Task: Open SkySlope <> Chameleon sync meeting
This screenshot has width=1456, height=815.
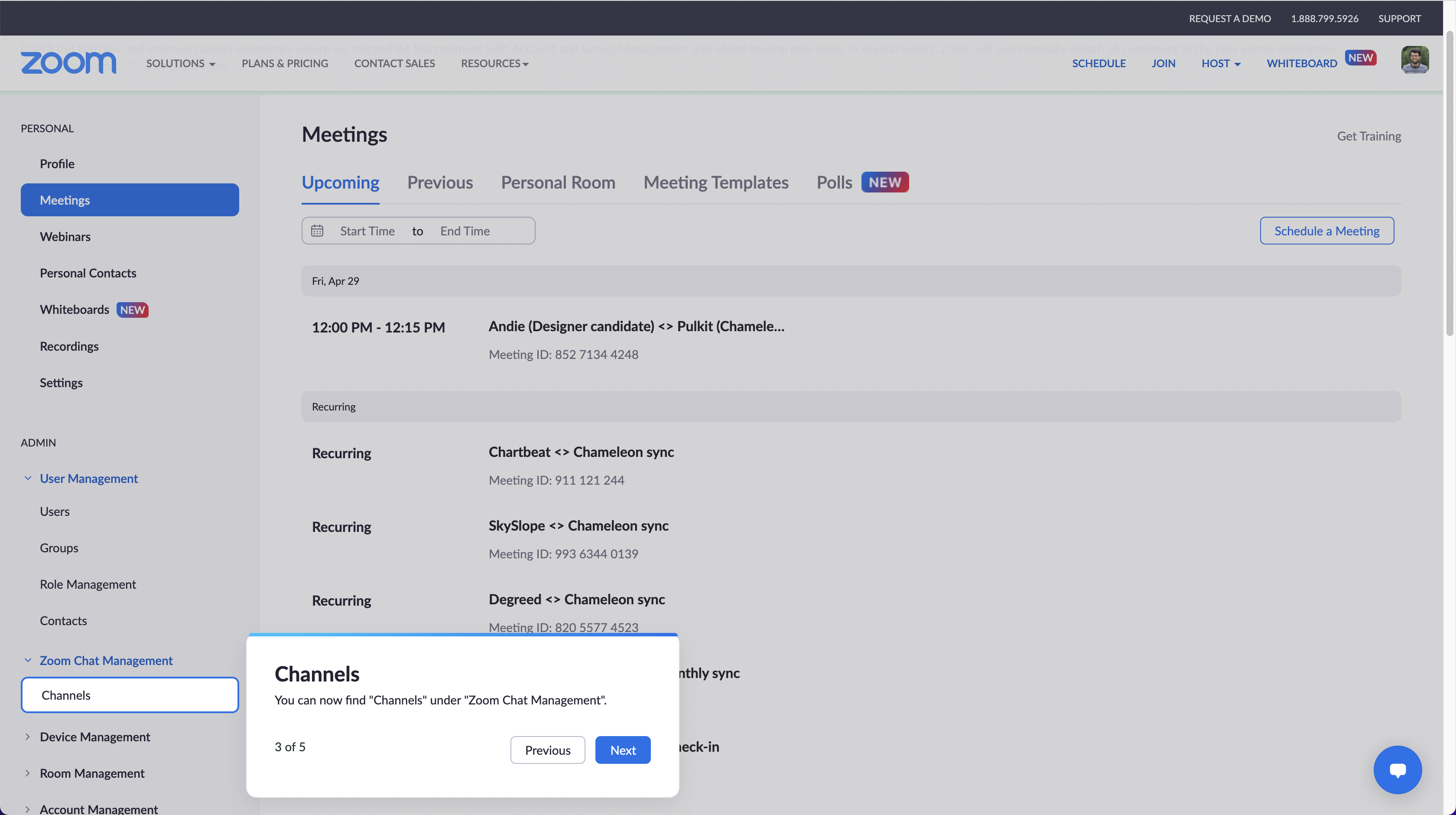Action: click(x=579, y=525)
